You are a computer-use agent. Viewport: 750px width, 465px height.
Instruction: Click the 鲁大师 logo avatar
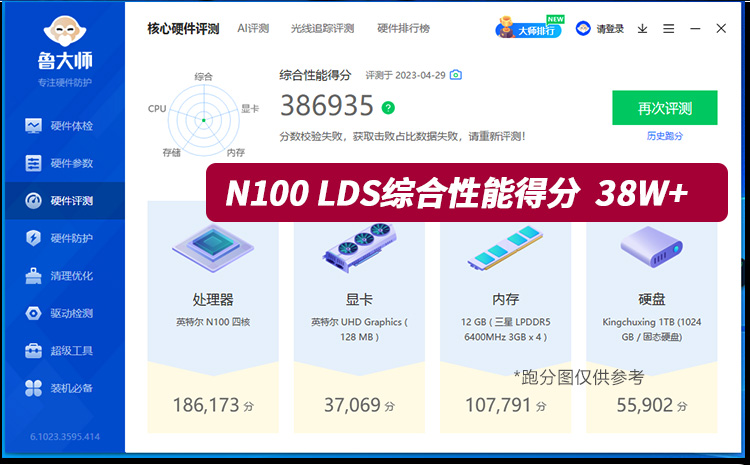pos(65,30)
